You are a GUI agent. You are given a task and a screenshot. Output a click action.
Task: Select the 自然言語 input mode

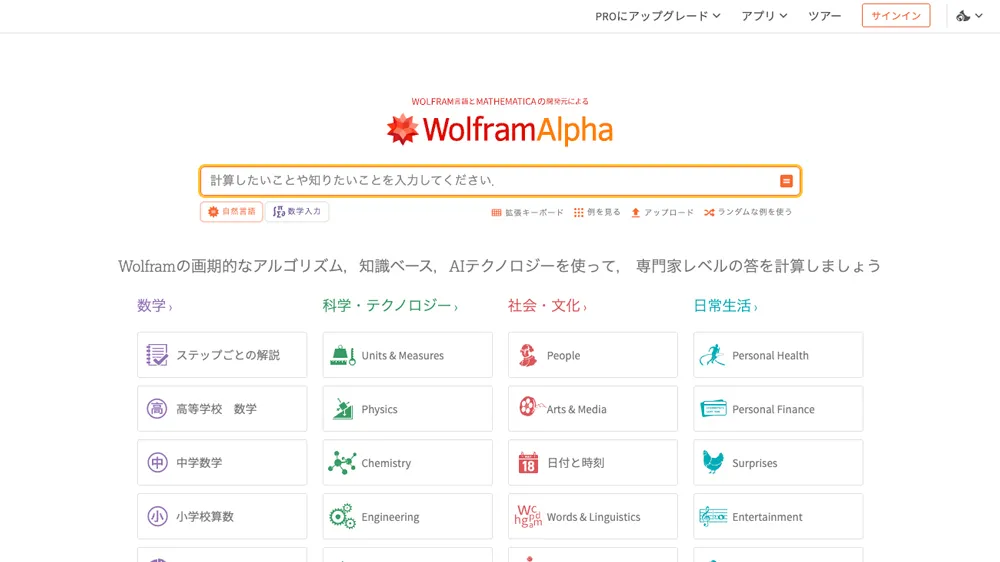232,212
